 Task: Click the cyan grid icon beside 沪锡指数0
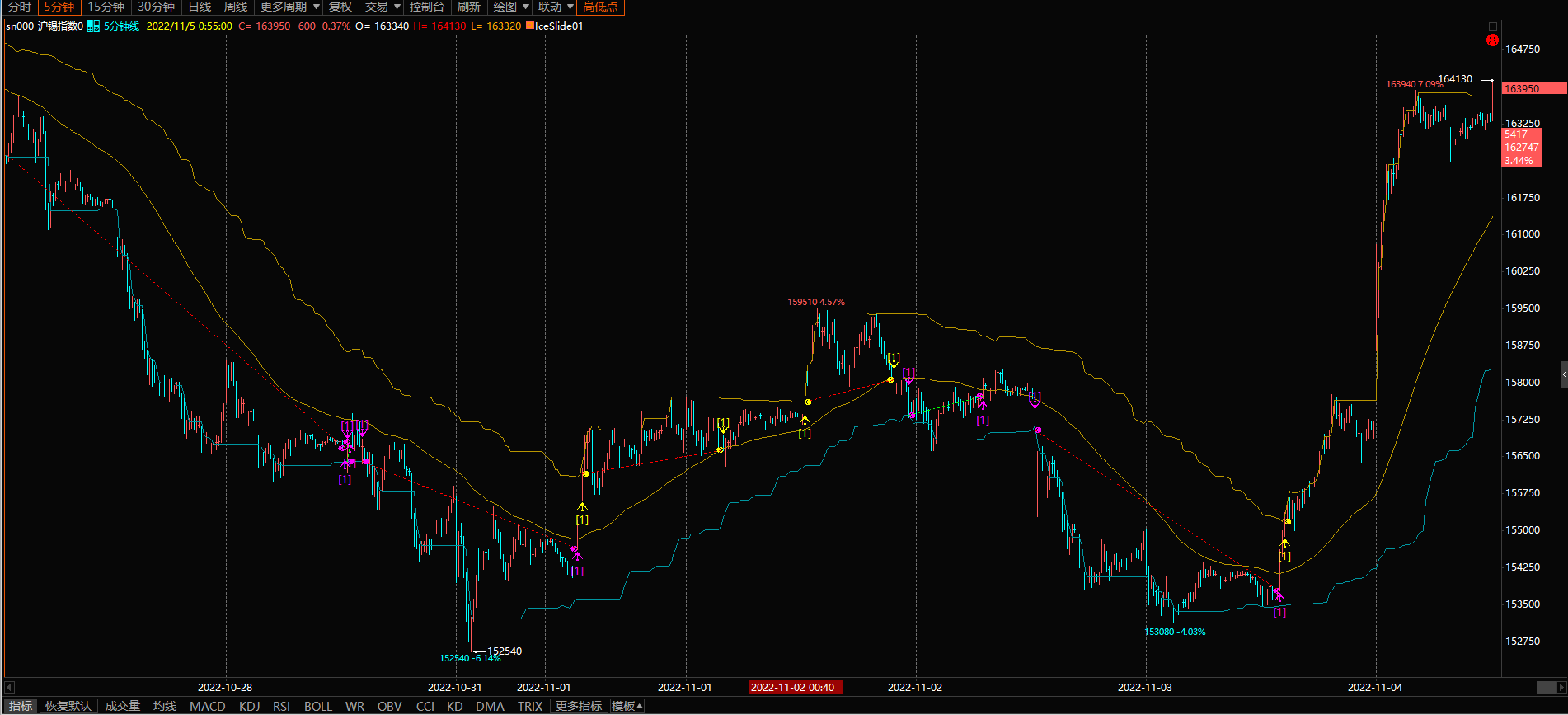click(x=93, y=26)
